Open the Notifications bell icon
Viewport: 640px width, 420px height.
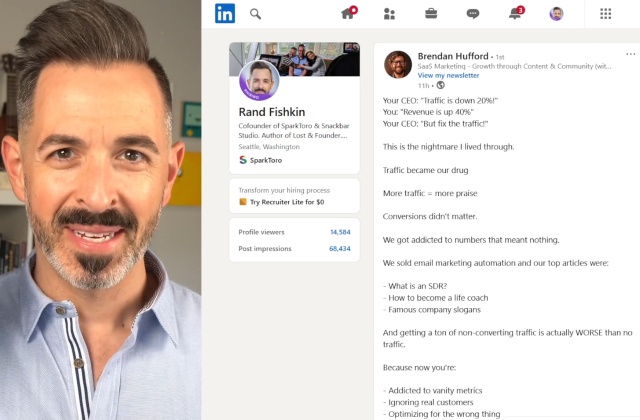pyautogui.click(x=516, y=13)
